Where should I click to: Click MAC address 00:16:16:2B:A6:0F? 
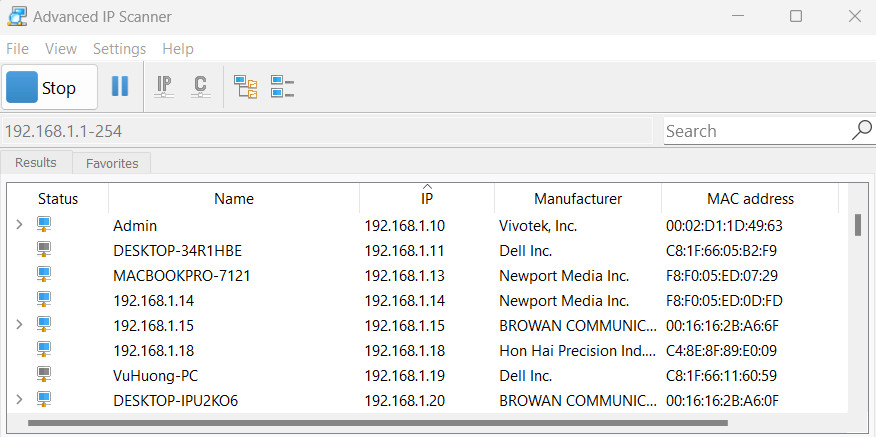[x=722, y=401]
